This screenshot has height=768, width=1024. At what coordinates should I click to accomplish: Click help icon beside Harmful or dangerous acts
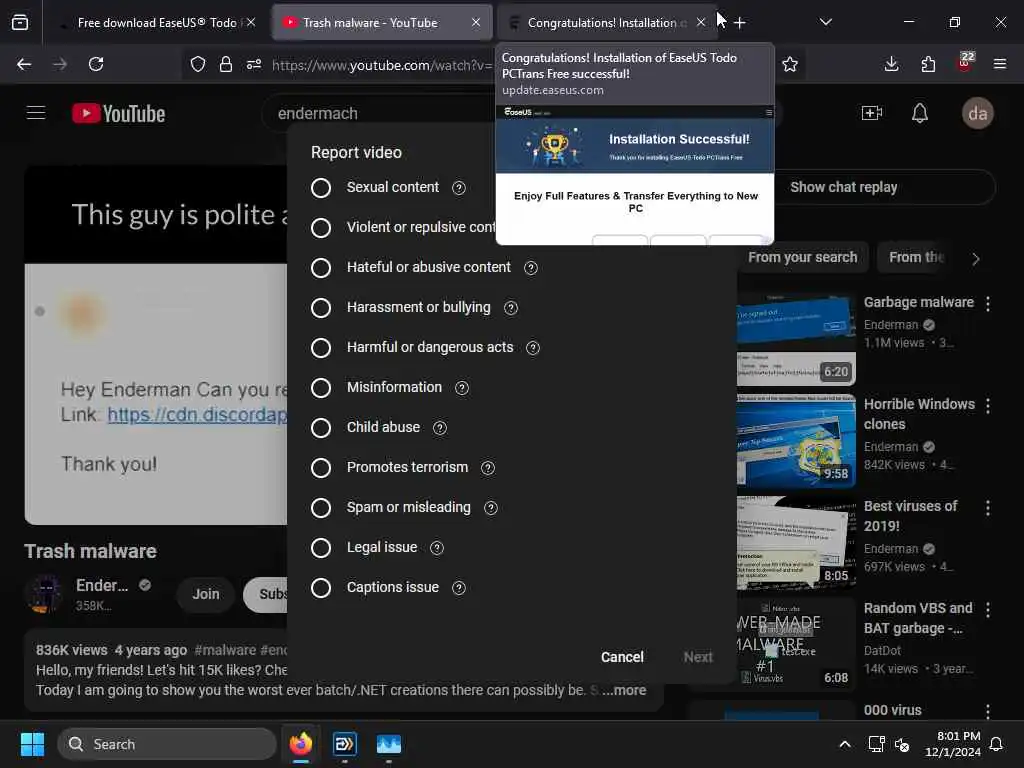click(533, 348)
